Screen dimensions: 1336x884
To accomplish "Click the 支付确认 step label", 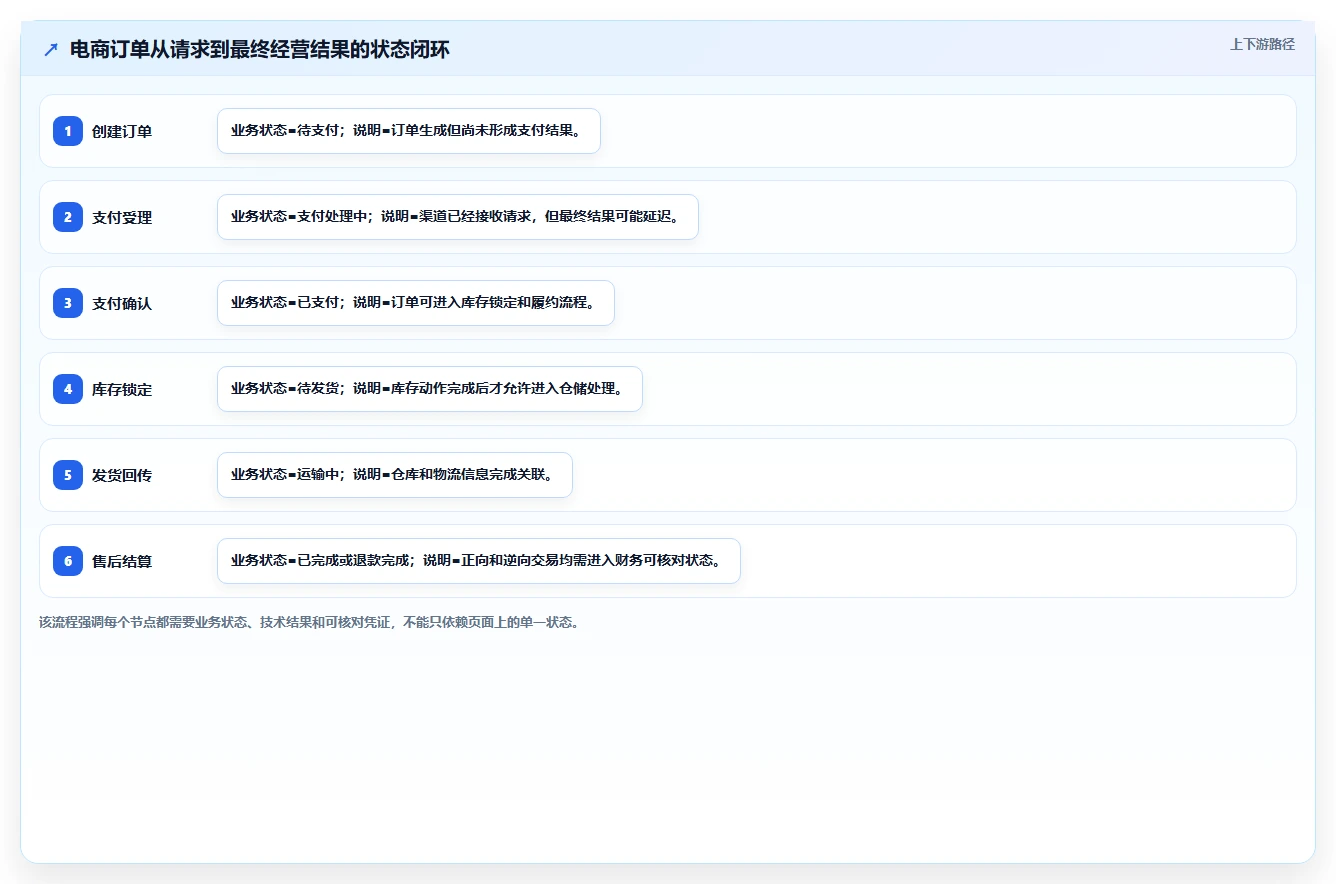I will 122,303.
